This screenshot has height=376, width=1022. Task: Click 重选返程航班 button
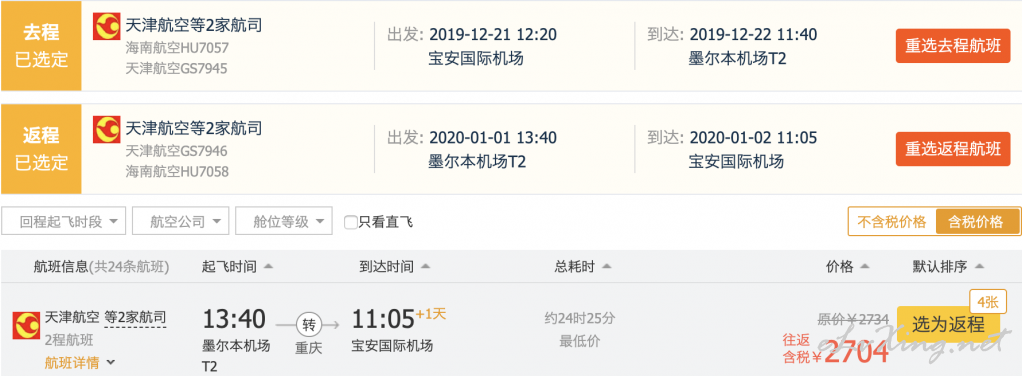coord(952,149)
